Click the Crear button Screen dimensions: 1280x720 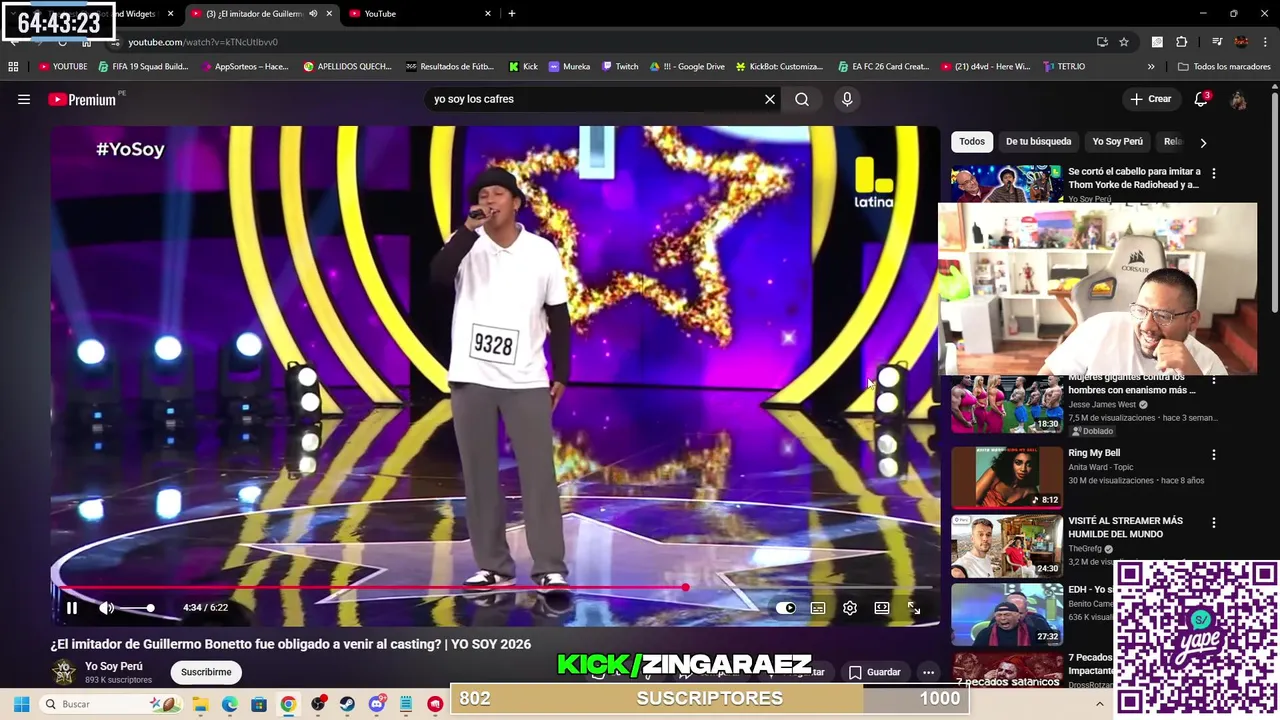[x=1150, y=99]
